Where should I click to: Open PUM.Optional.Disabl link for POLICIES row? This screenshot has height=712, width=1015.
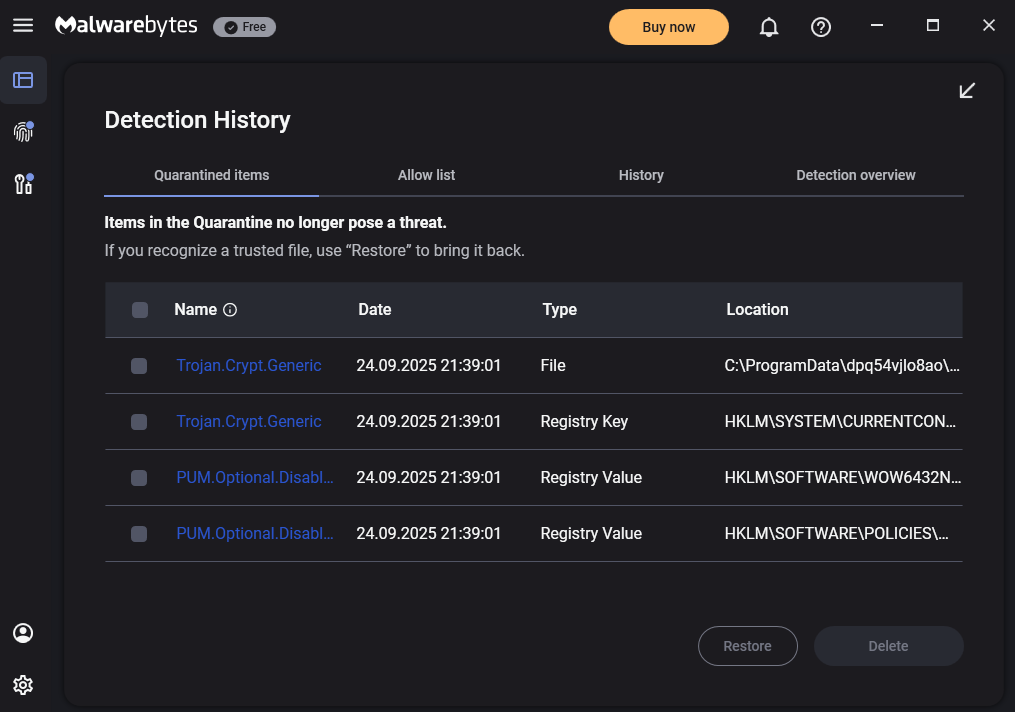[x=255, y=533]
